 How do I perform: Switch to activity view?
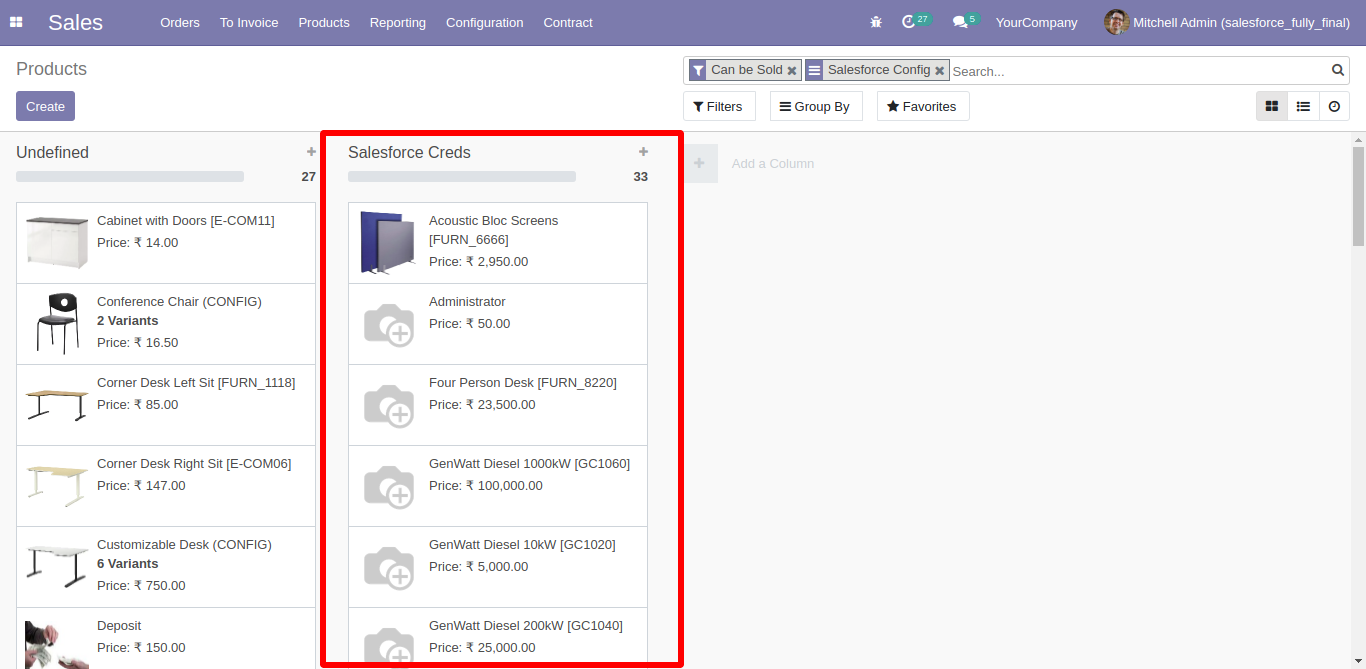(x=1334, y=106)
